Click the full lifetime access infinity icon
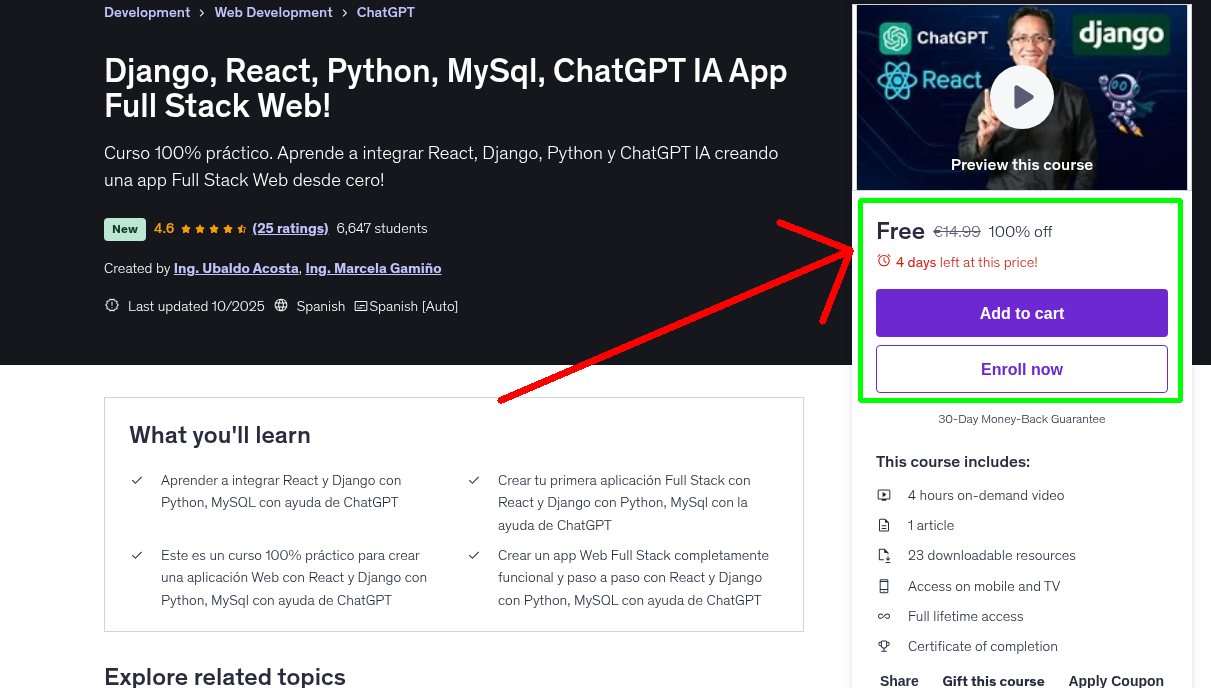Viewport: 1211px width, 688px height. pyautogui.click(x=884, y=616)
